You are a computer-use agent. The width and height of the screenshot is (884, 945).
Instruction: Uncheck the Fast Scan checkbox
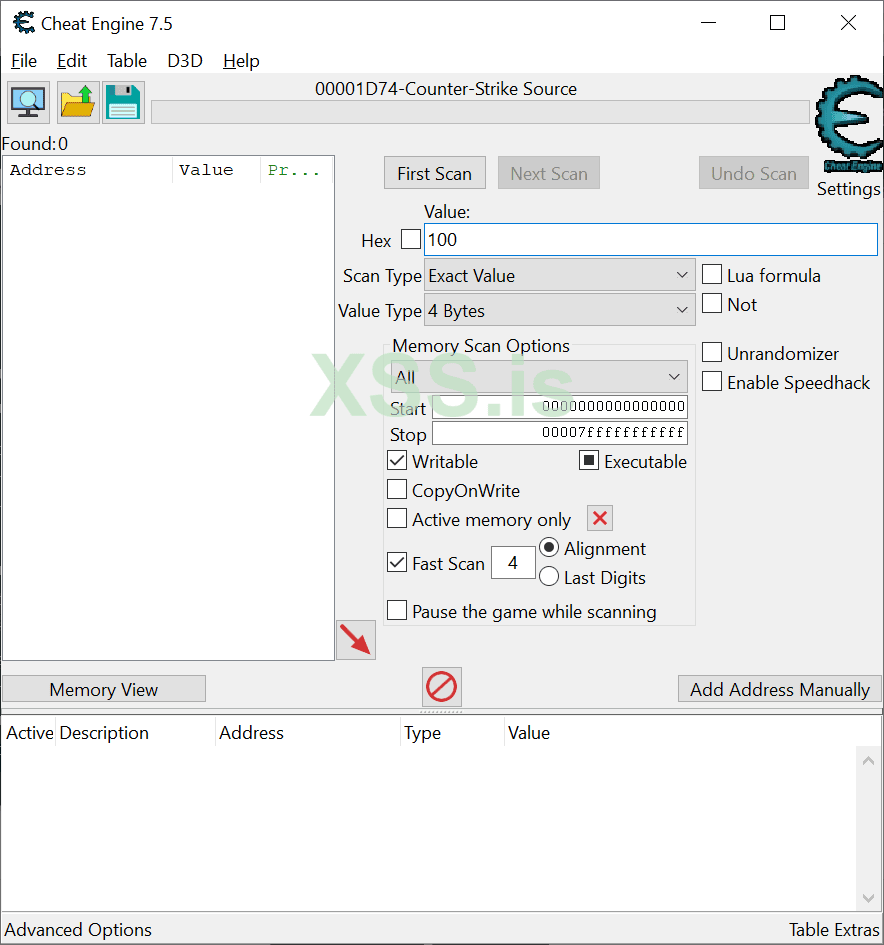coord(397,562)
